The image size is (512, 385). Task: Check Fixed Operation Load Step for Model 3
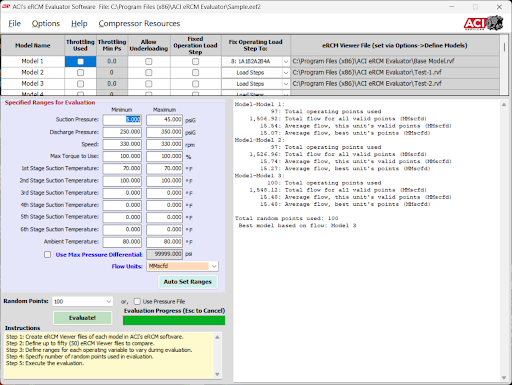tap(196, 84)
